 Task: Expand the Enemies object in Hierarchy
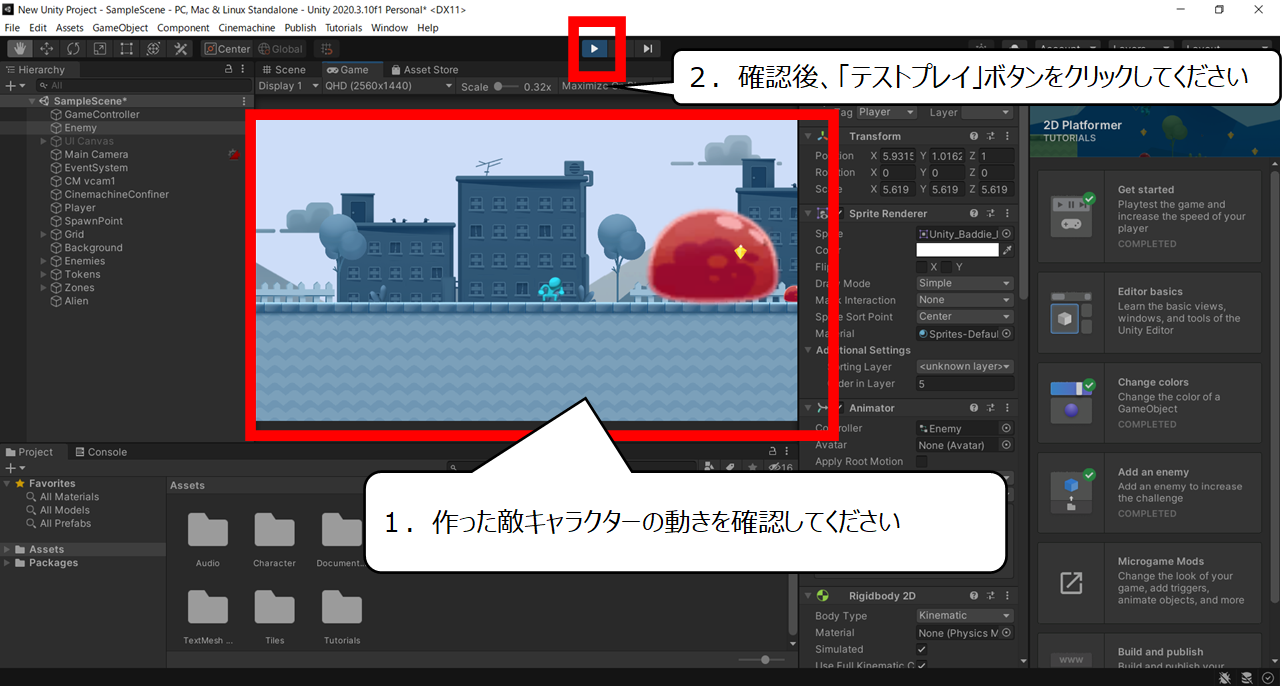tap(44, 261)
